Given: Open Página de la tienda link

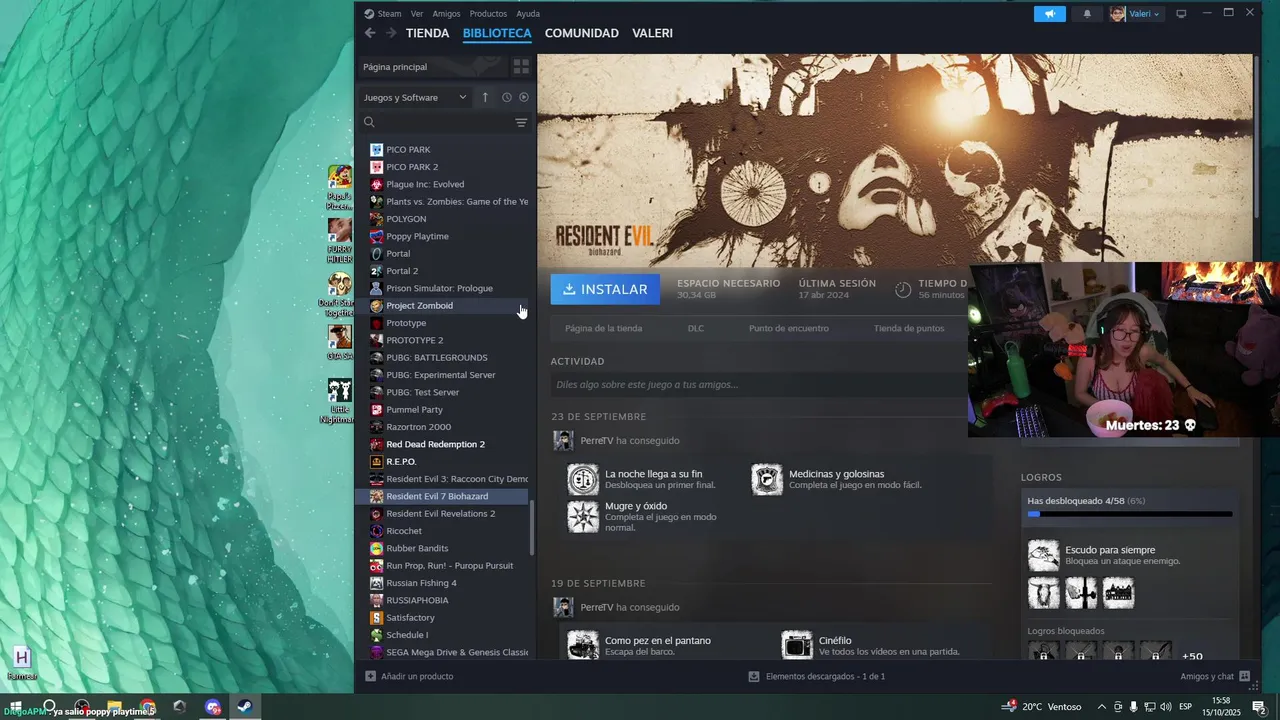Looking at the screenshot, I should tap(603, 328).
